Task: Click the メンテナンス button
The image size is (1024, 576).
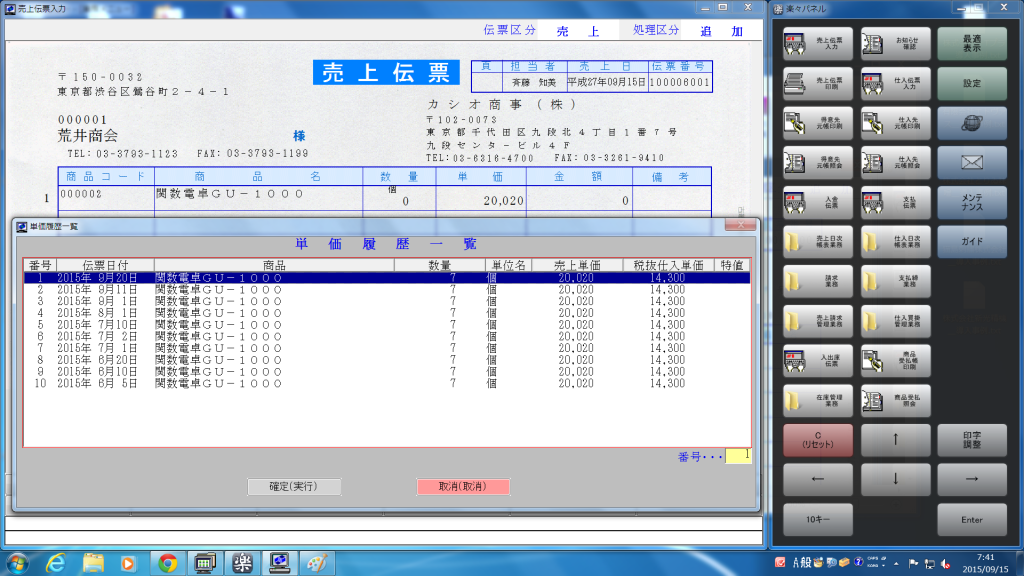Action: tap(972, 202)
